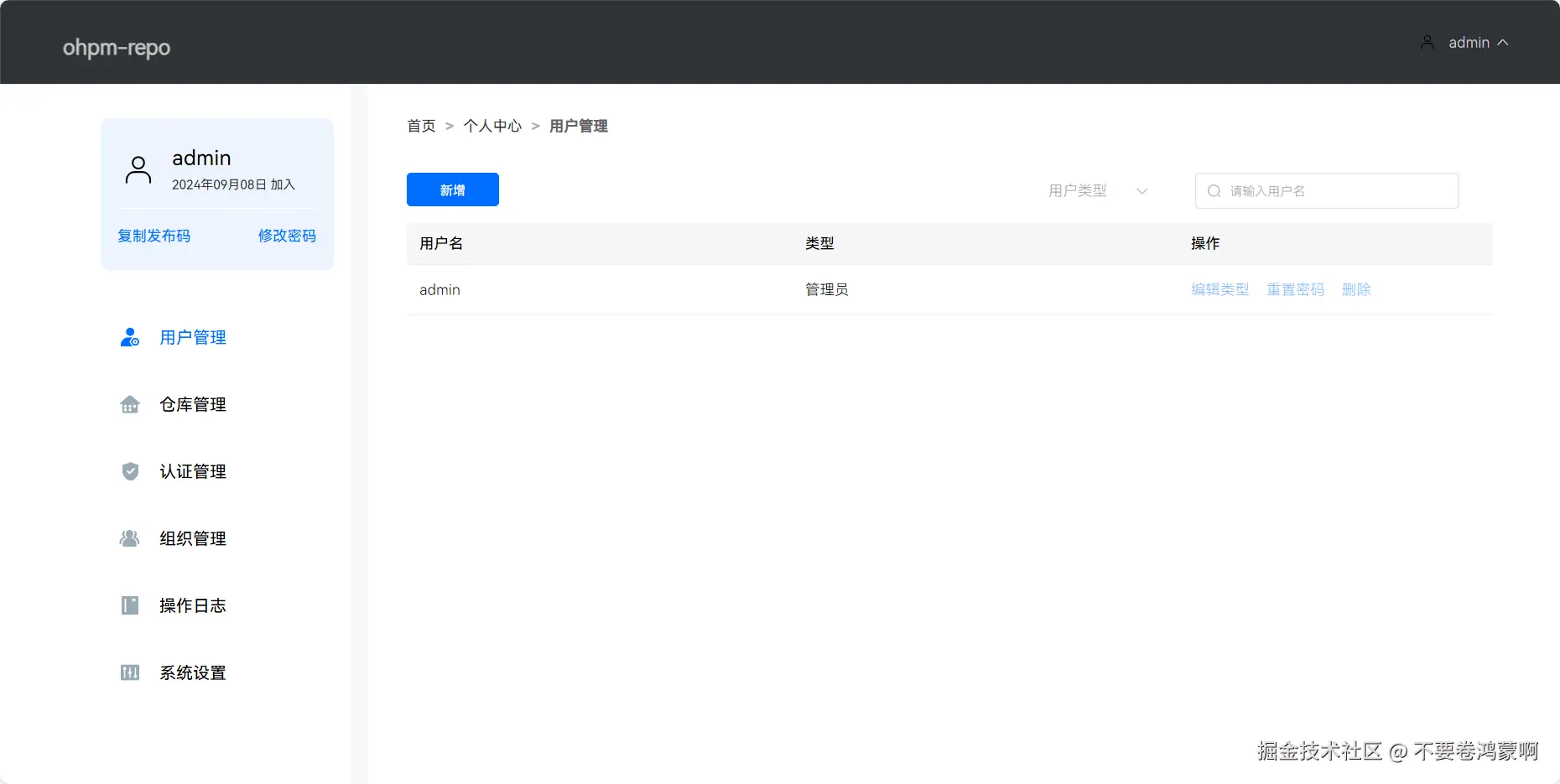Click the authentication shield icon

click(x=130, y=471)
